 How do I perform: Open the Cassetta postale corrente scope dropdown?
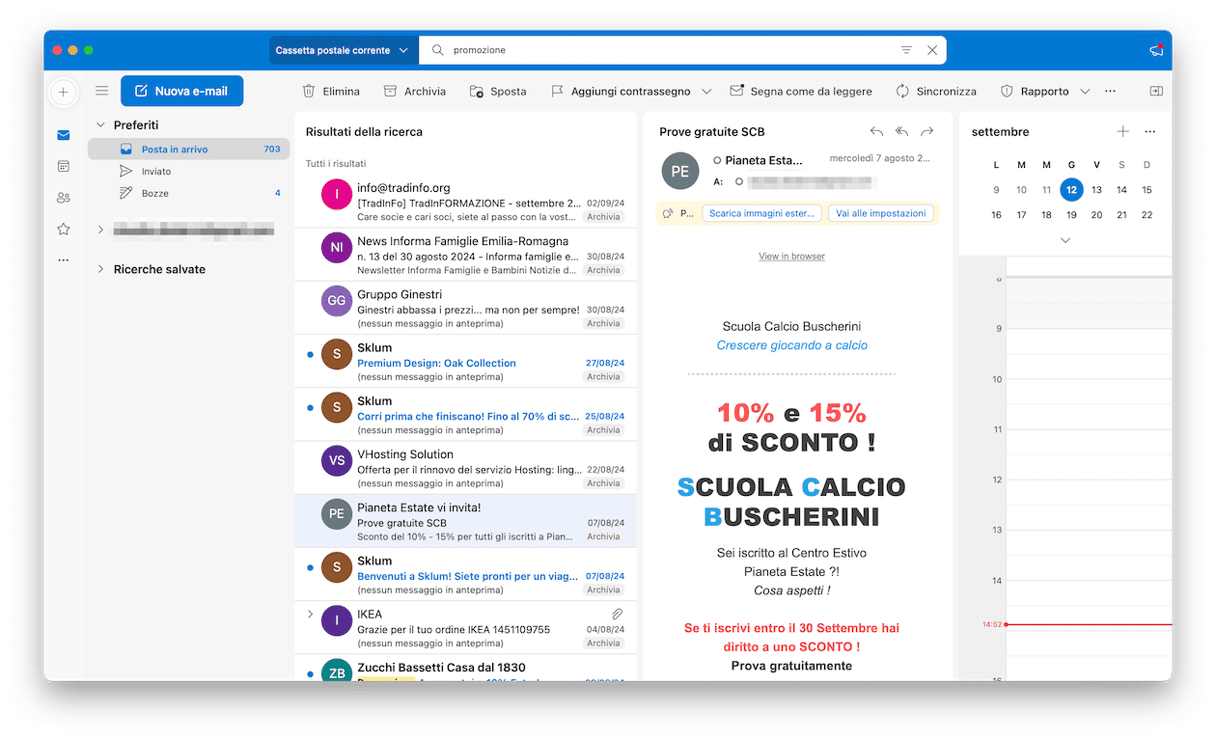[343, 50]
